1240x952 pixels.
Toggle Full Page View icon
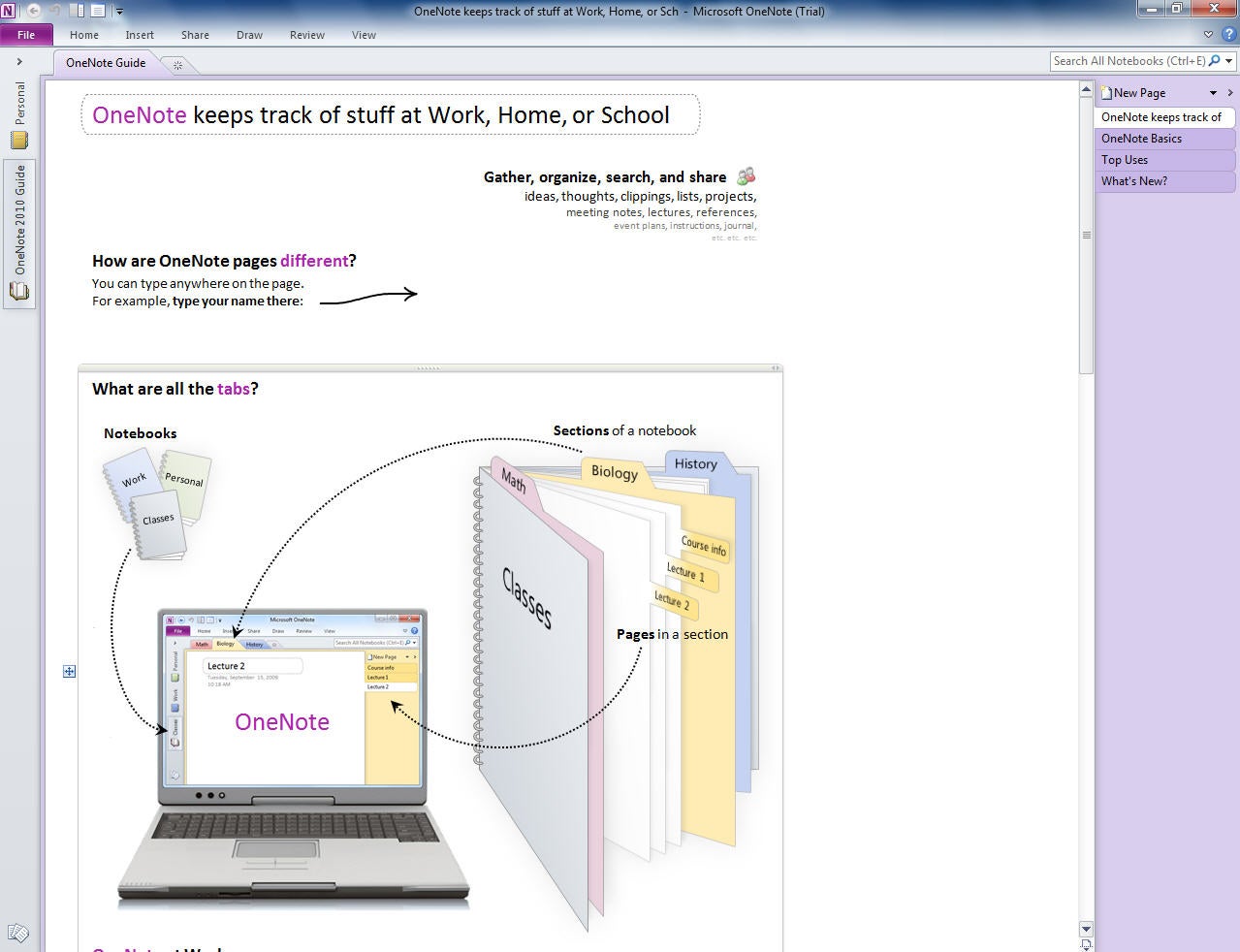[x=98, y=11]
